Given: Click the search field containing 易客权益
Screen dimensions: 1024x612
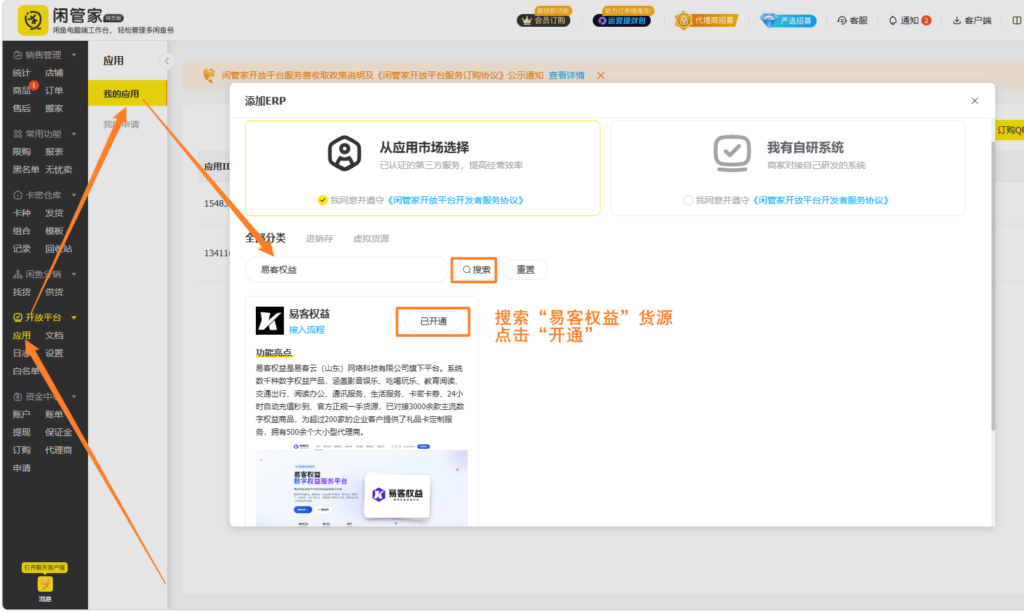Looking at the screenshot, I should point(347,270).
